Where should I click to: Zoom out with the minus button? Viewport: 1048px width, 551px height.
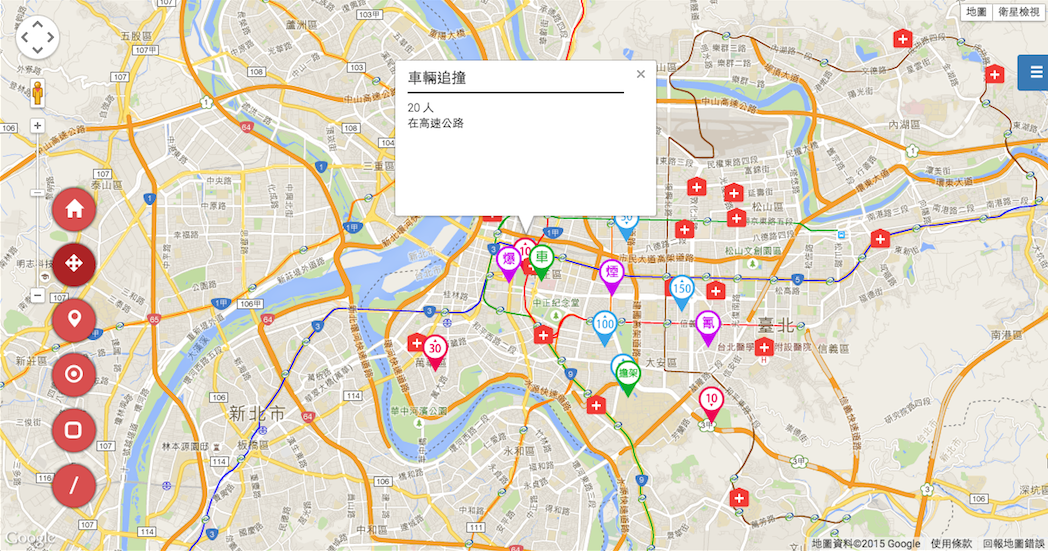click(x=37, y=295)
